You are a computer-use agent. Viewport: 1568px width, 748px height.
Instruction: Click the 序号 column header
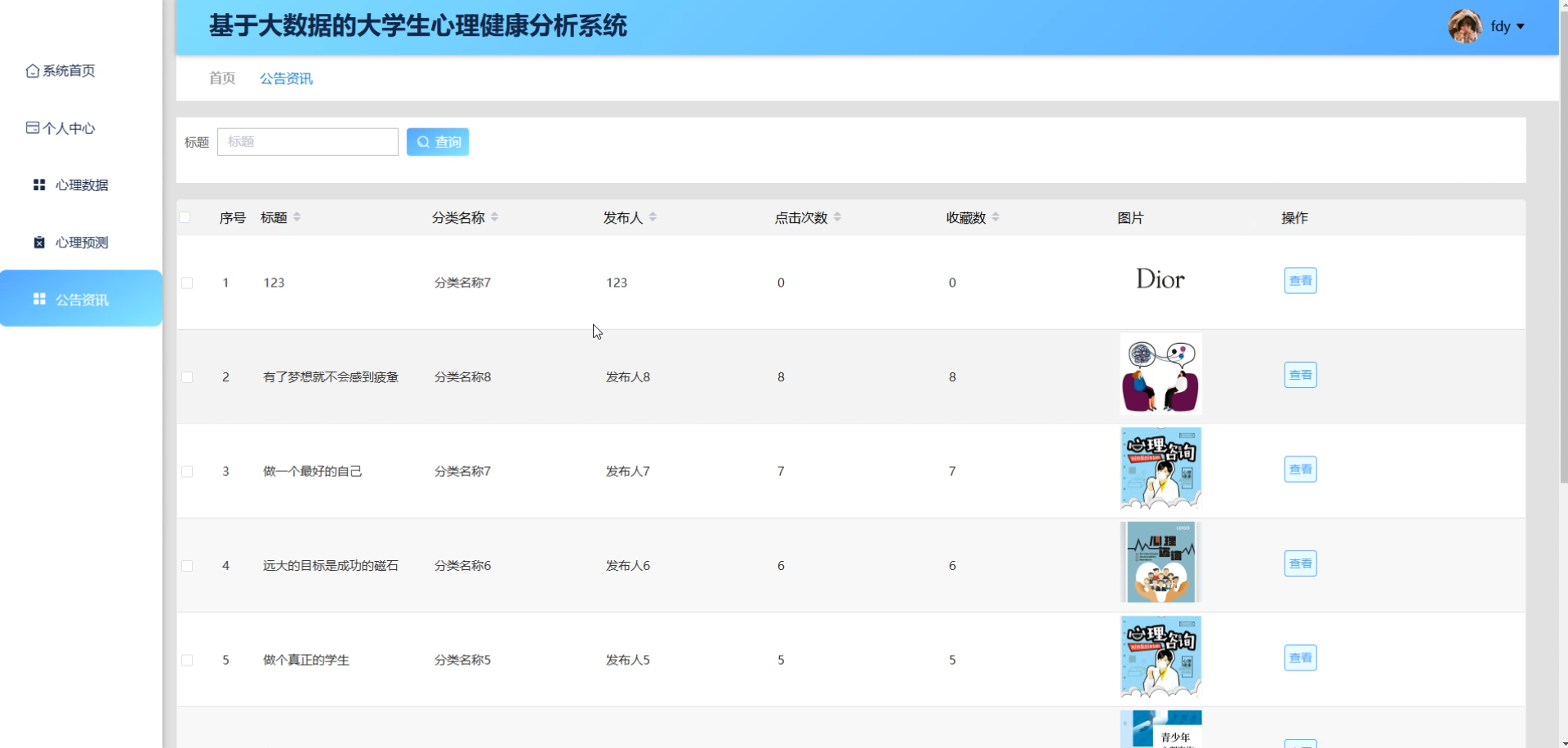pos(233,218)
